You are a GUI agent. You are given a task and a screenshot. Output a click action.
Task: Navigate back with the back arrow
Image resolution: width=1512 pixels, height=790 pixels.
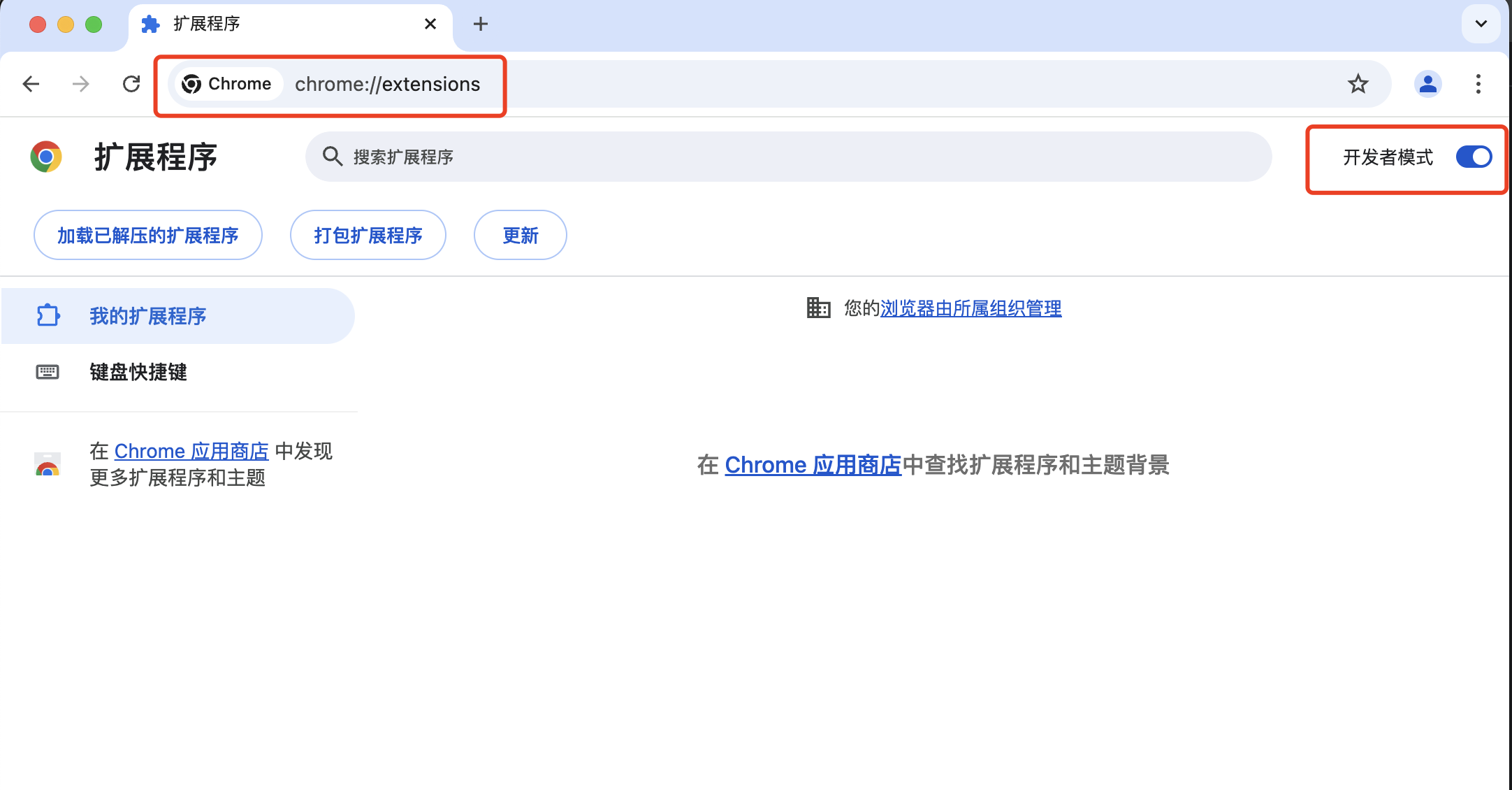[31, 84]
